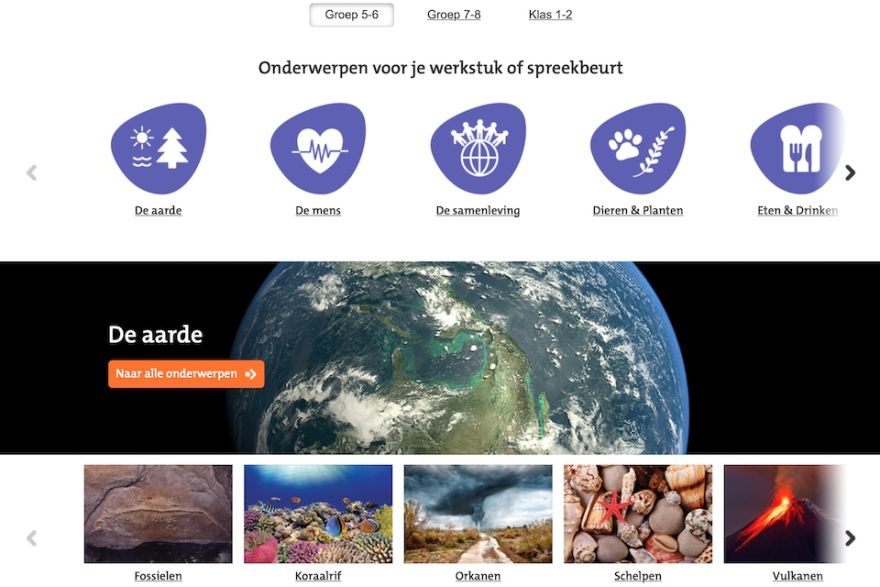View the Orkanen tornado thumbnail

click(x=478, y=513)
